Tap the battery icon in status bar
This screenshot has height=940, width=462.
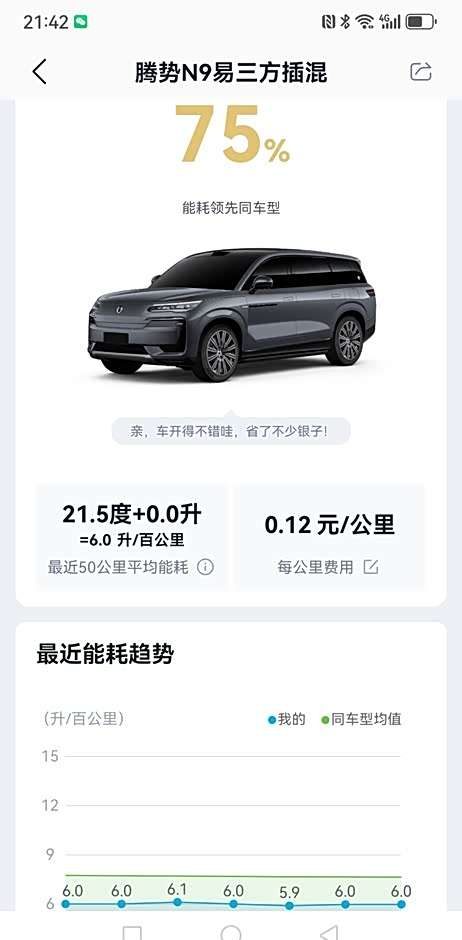point(421,22)
